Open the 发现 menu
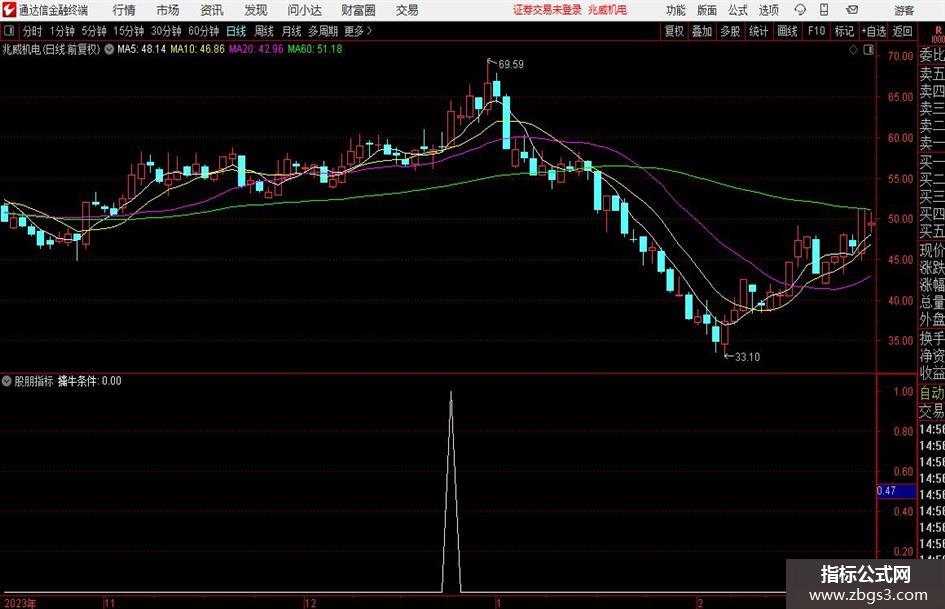Viewport: 945px width, 609px height. coord(256,10)
